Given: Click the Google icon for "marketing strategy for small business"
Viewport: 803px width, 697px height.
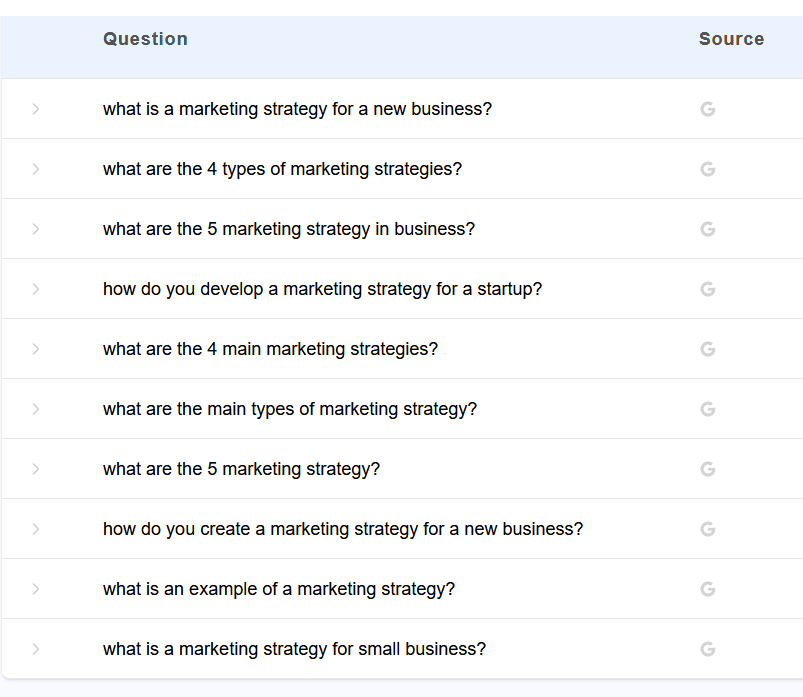Looking at the screenshot, I should [708, 649].
